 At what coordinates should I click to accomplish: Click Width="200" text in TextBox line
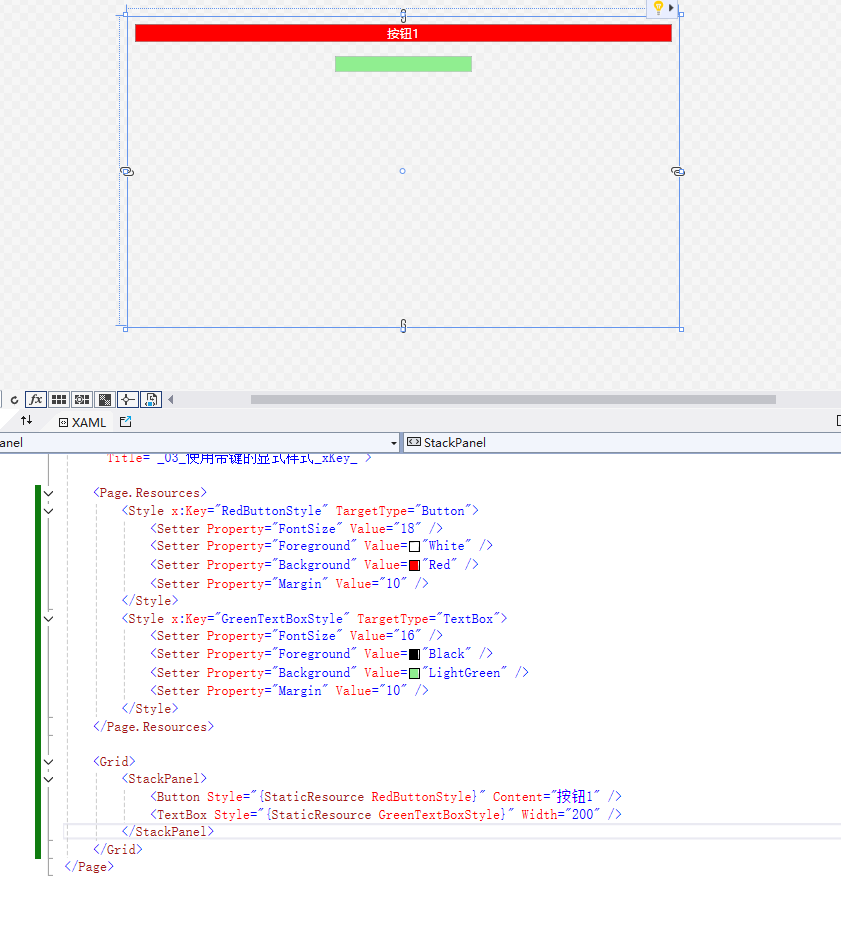[x=561, y=815]
